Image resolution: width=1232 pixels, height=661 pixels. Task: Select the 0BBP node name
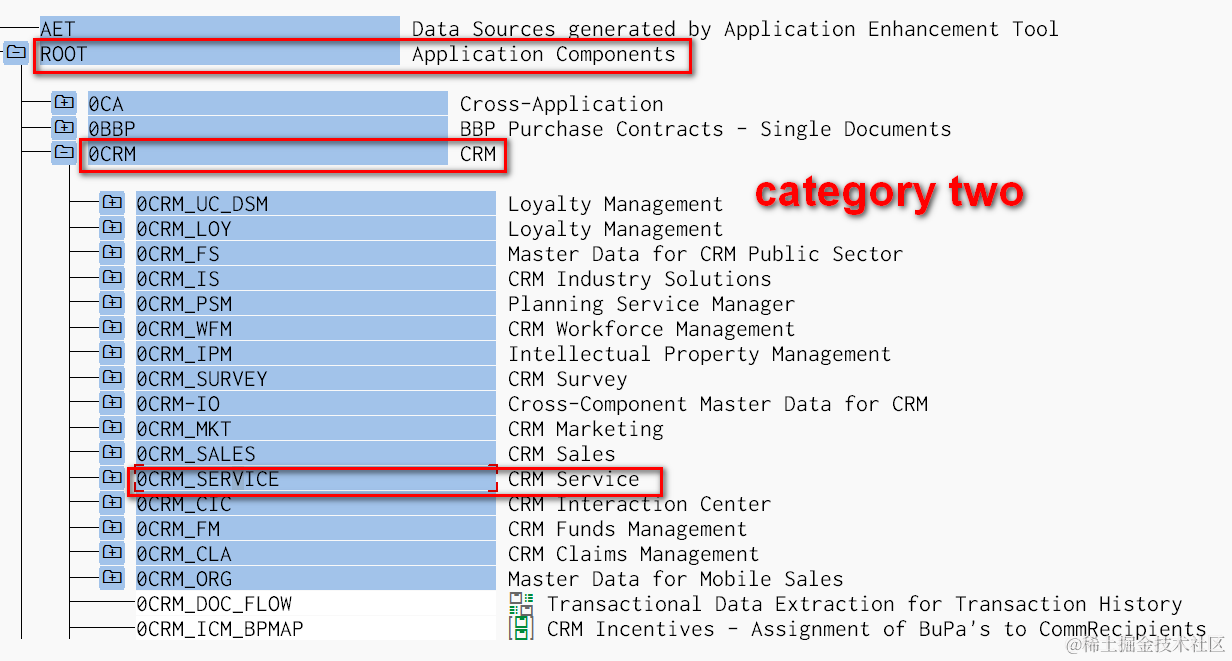[112, 129]
